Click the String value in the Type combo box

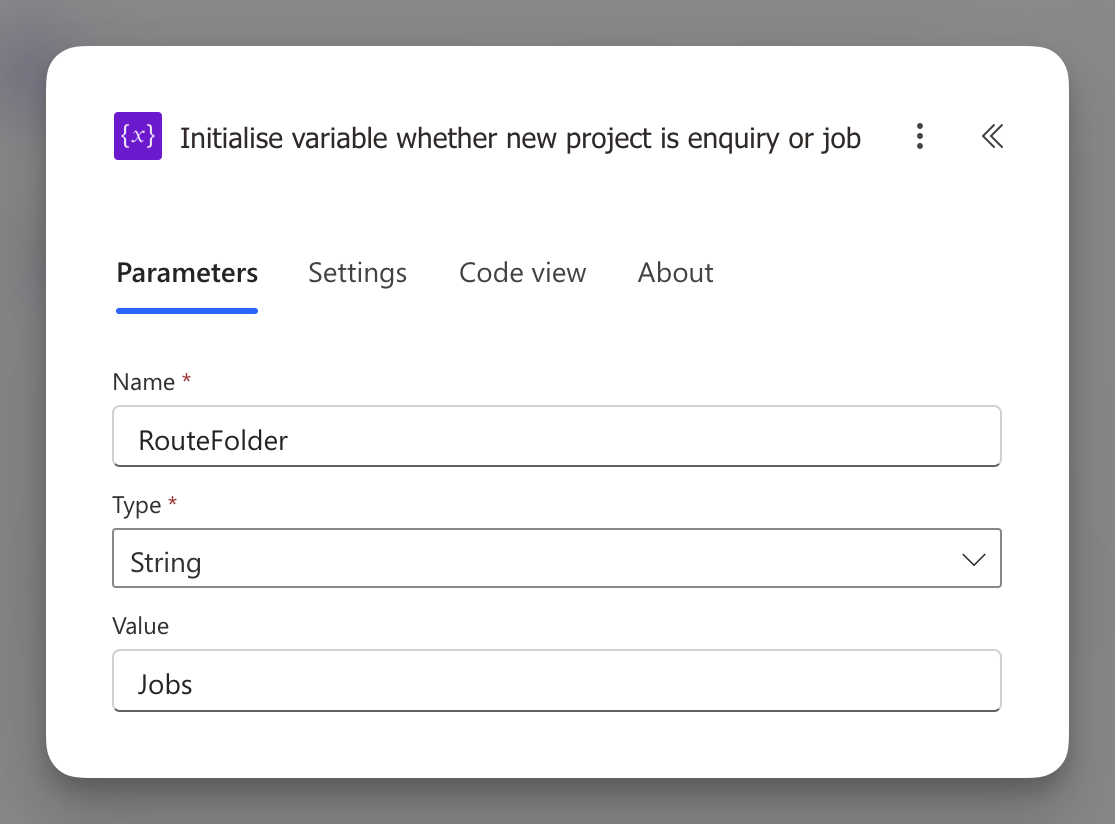coord(166,562)
